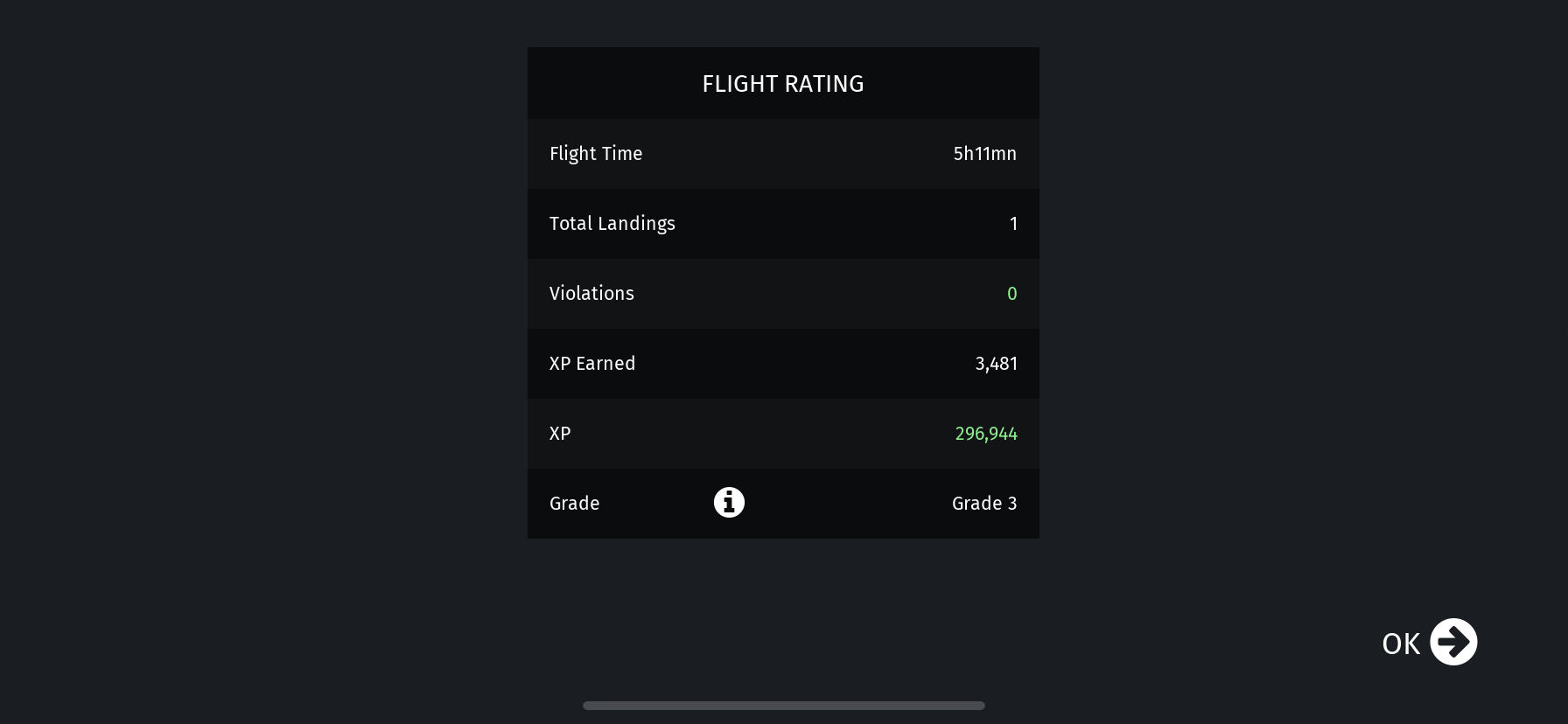The width and height of the screenshot is (1568, 724).
Task: Click the 3,481 XP Earned value
Action: point(996,364)
